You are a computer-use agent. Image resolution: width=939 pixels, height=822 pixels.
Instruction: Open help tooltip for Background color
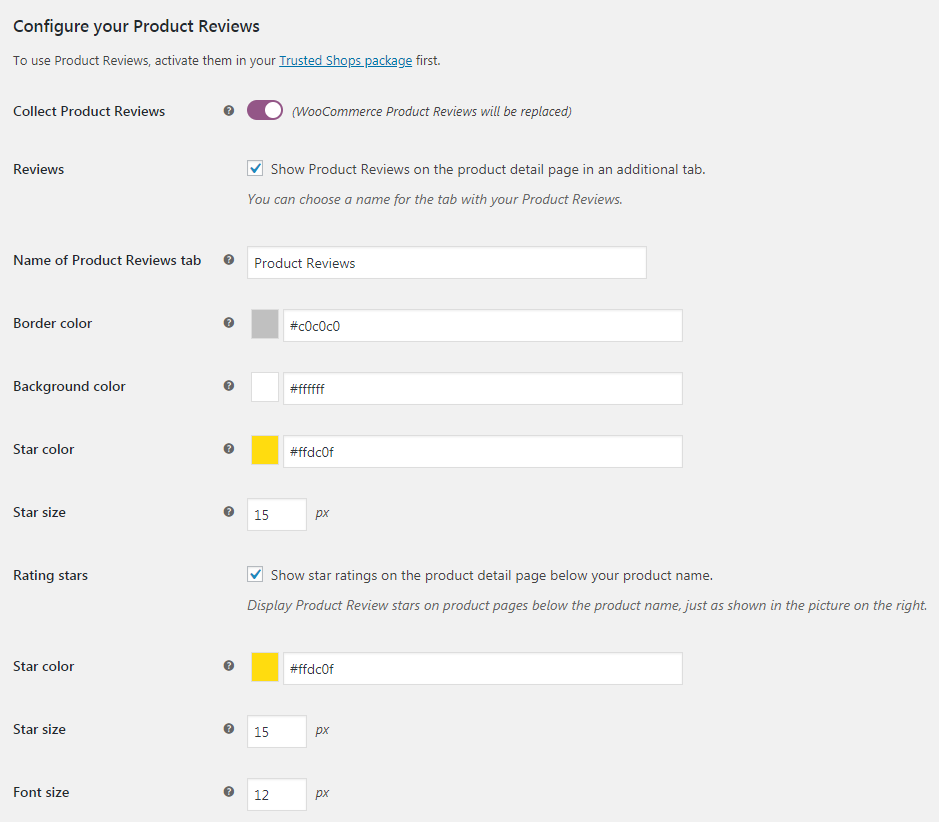point(229,386)
